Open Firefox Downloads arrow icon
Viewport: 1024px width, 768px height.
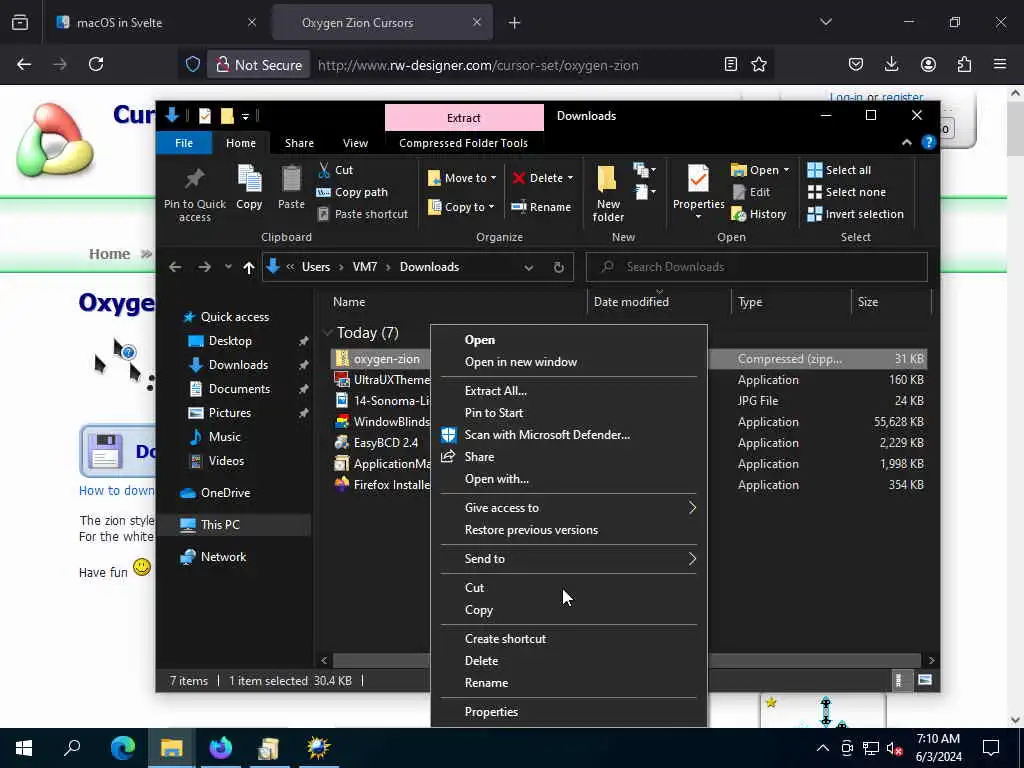(x=891, y=64)
